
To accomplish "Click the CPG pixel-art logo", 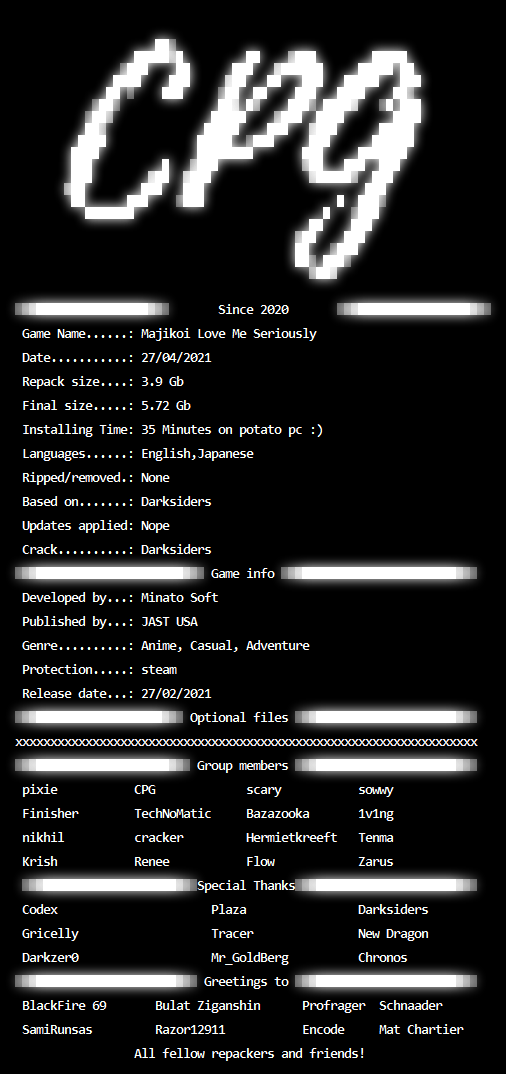I will coord(246,158).
